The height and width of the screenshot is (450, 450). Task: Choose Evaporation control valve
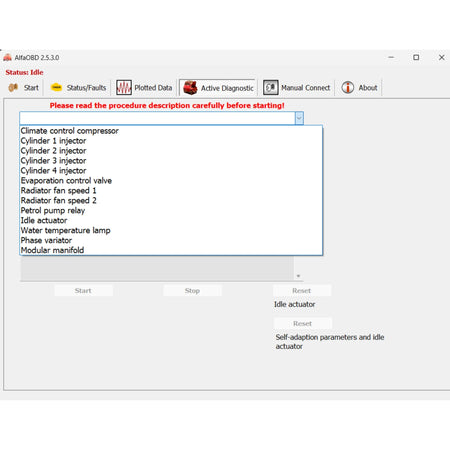click(171, 181)
